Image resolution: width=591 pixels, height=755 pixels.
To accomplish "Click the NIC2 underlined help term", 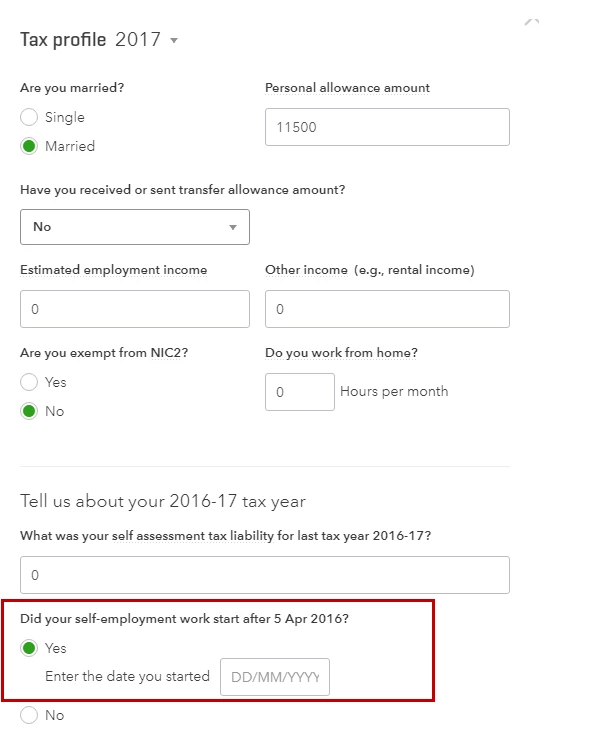I will coord(166,353).
